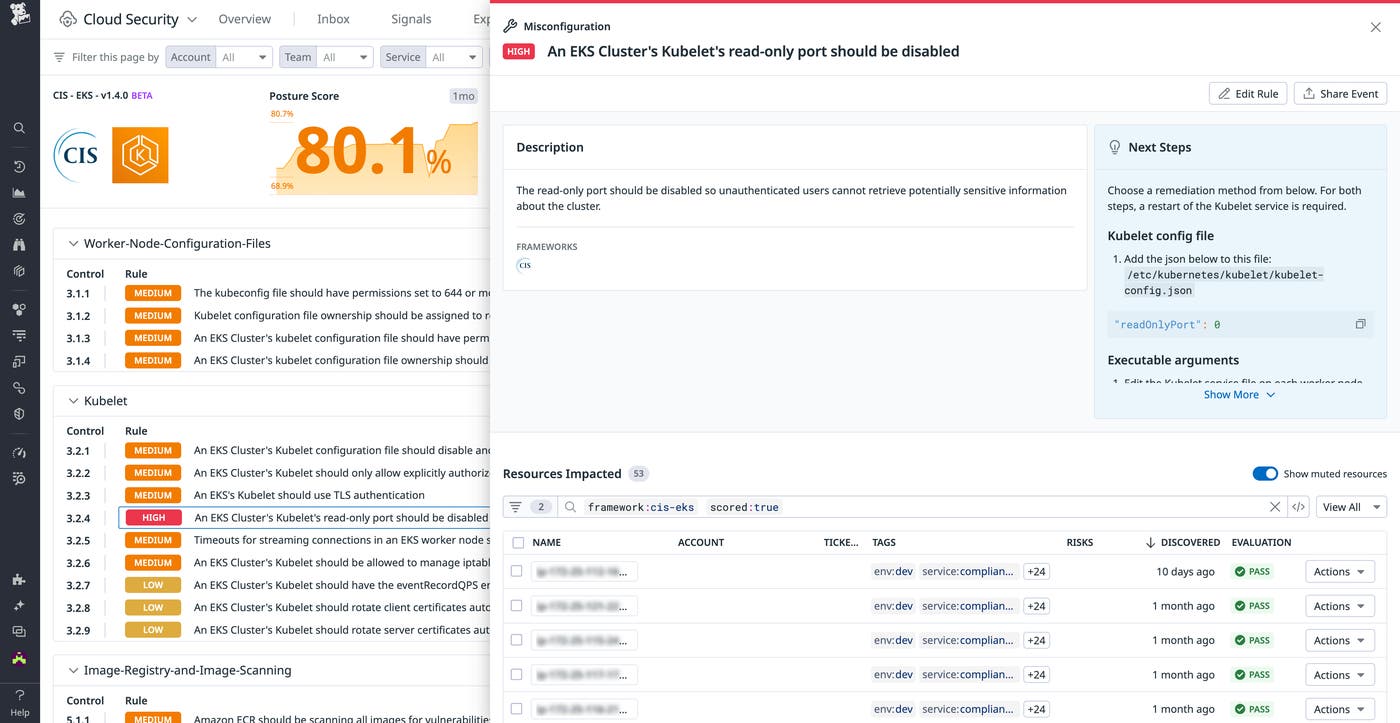Clear the search query with the X icon
1400x723 pixels.
tap(1275, 506)
